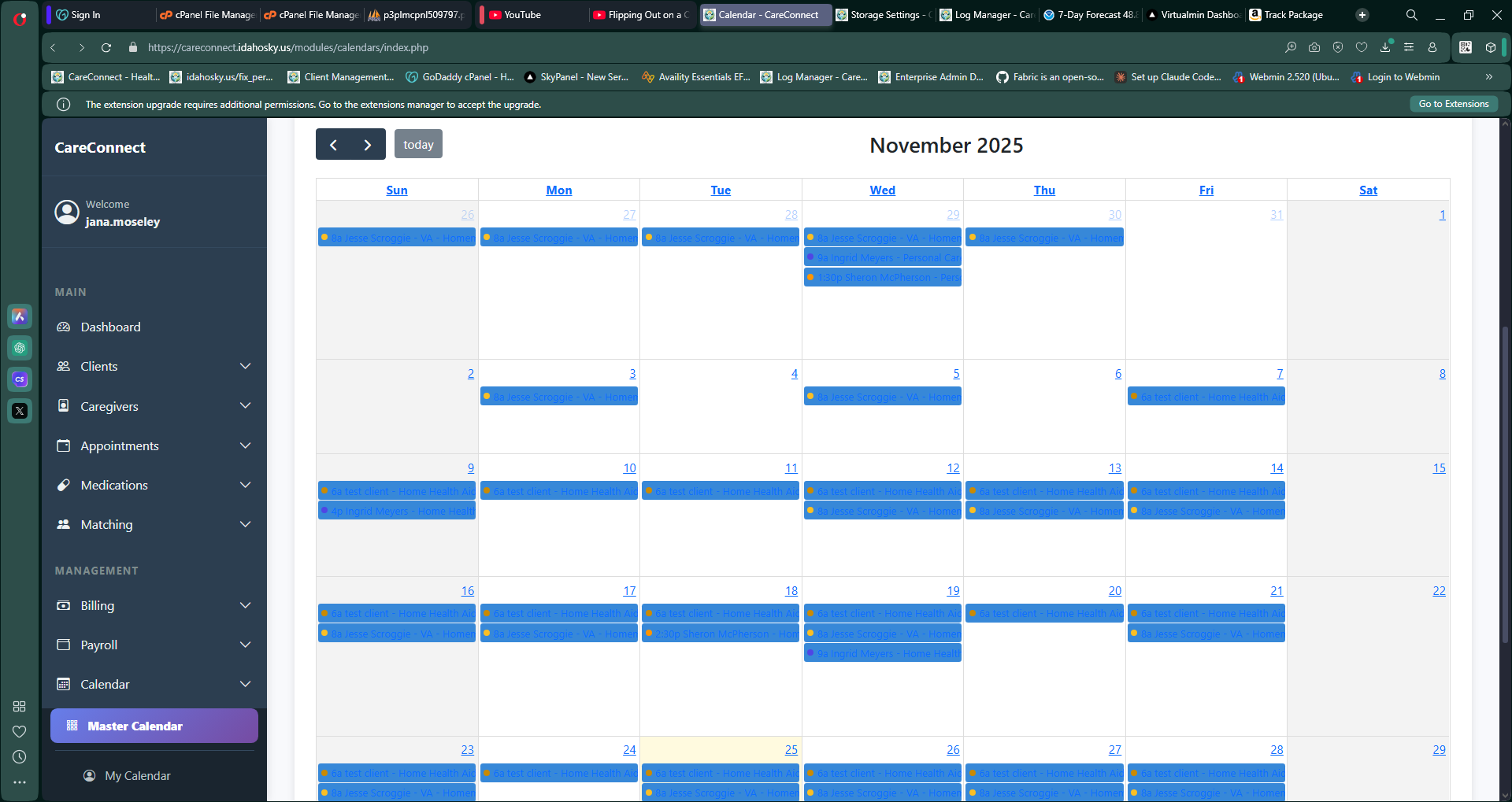Viewport: 1512px width, 802px height.
Task: Collapse the Calendar section
Action: click(x=245, y=683)
